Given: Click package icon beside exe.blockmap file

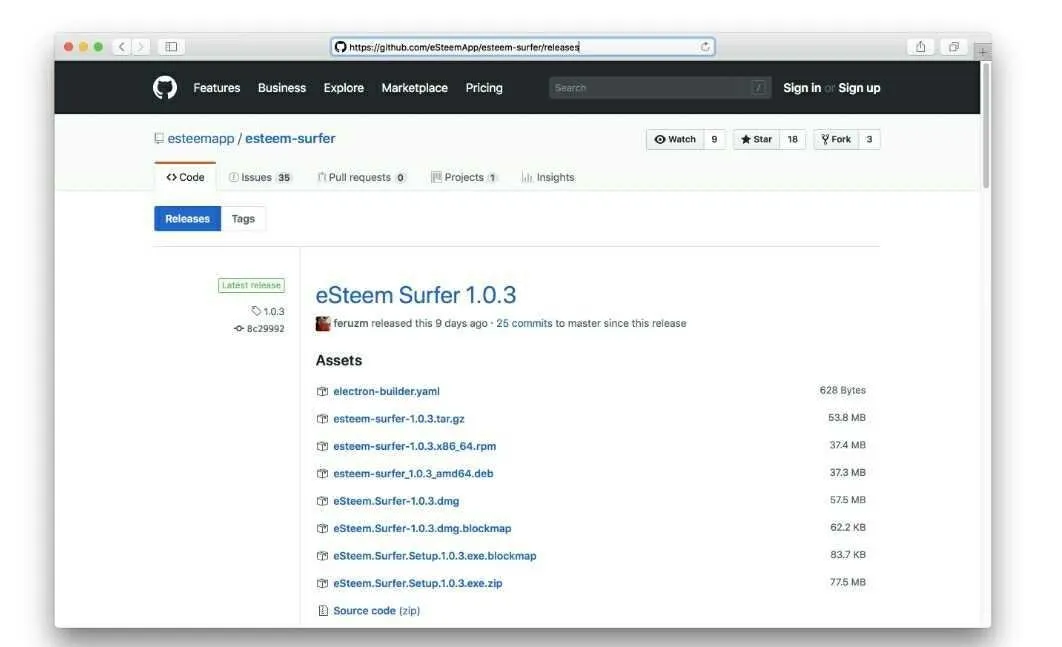Looking at the screenshot, I should [322, 556].
